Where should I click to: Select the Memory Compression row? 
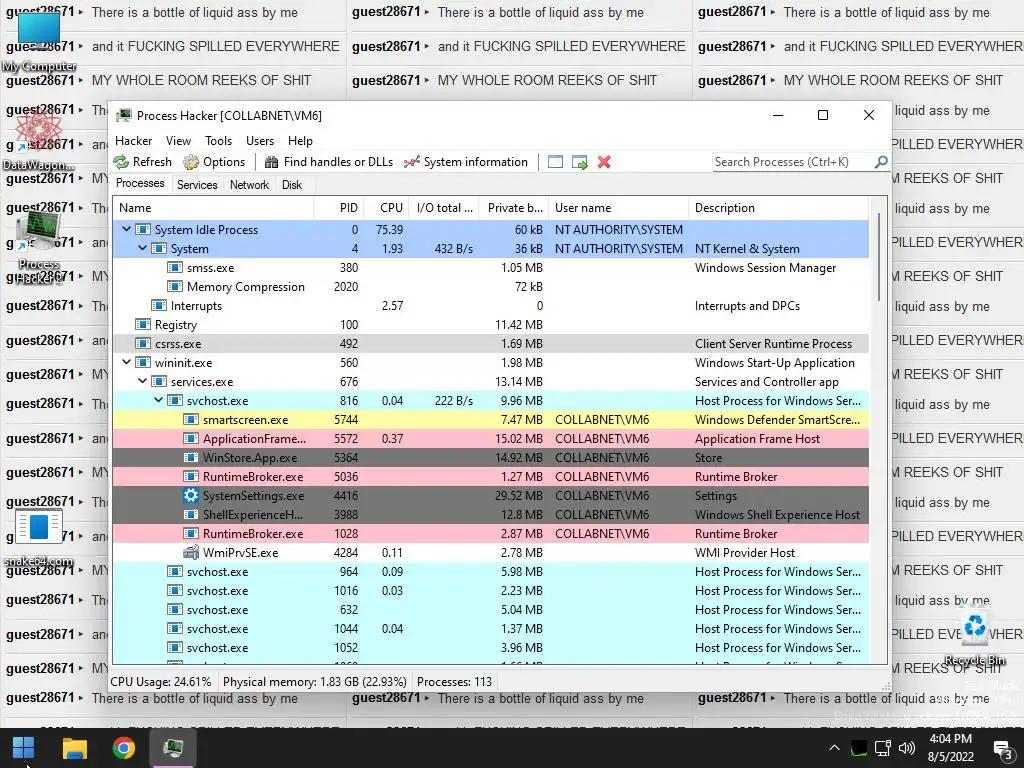(x=491, y=287)
